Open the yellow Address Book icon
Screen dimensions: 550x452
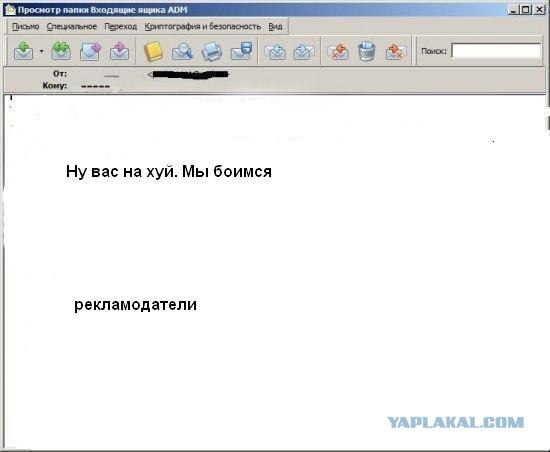click(x=153, y=51)
